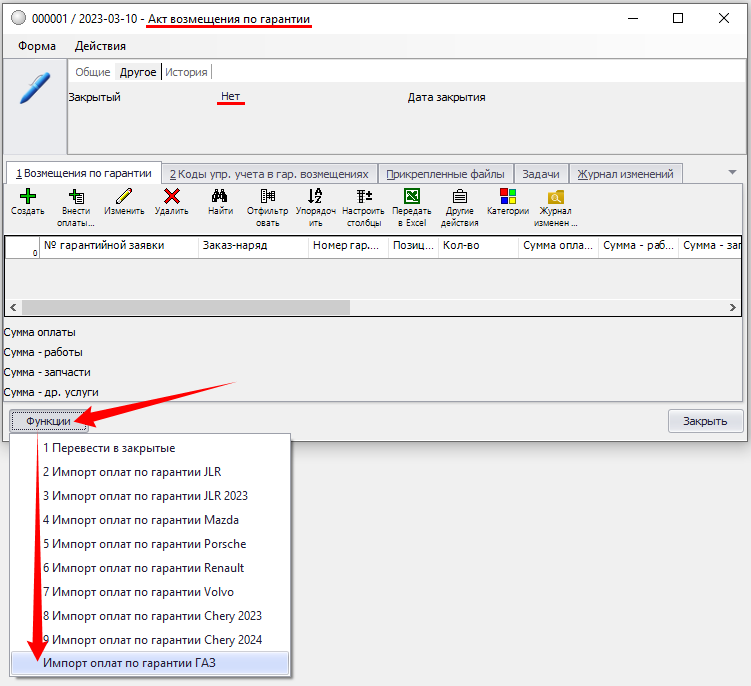Open Найти binoculars search tool
This screenshot has height=686, width=751.
click(220, 197)
